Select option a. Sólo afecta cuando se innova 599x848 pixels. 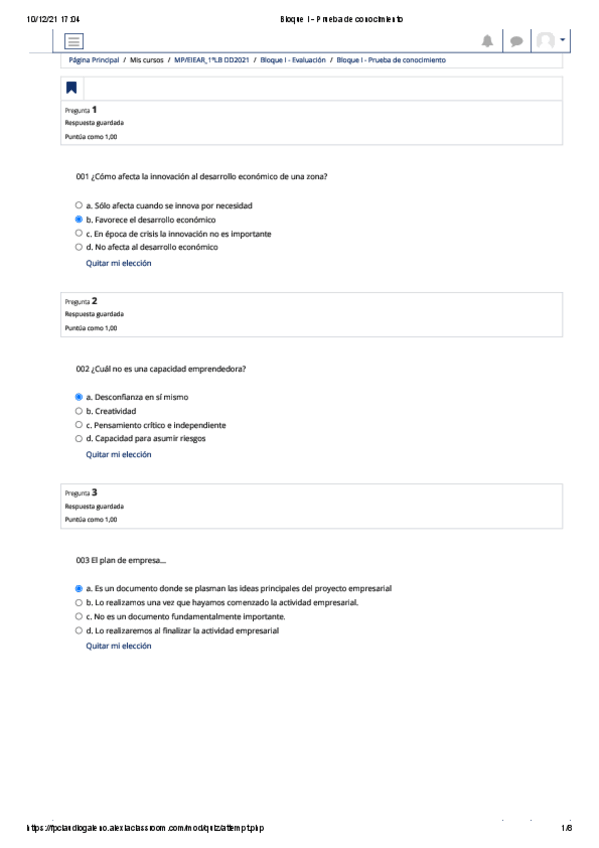tap(79, 206)
